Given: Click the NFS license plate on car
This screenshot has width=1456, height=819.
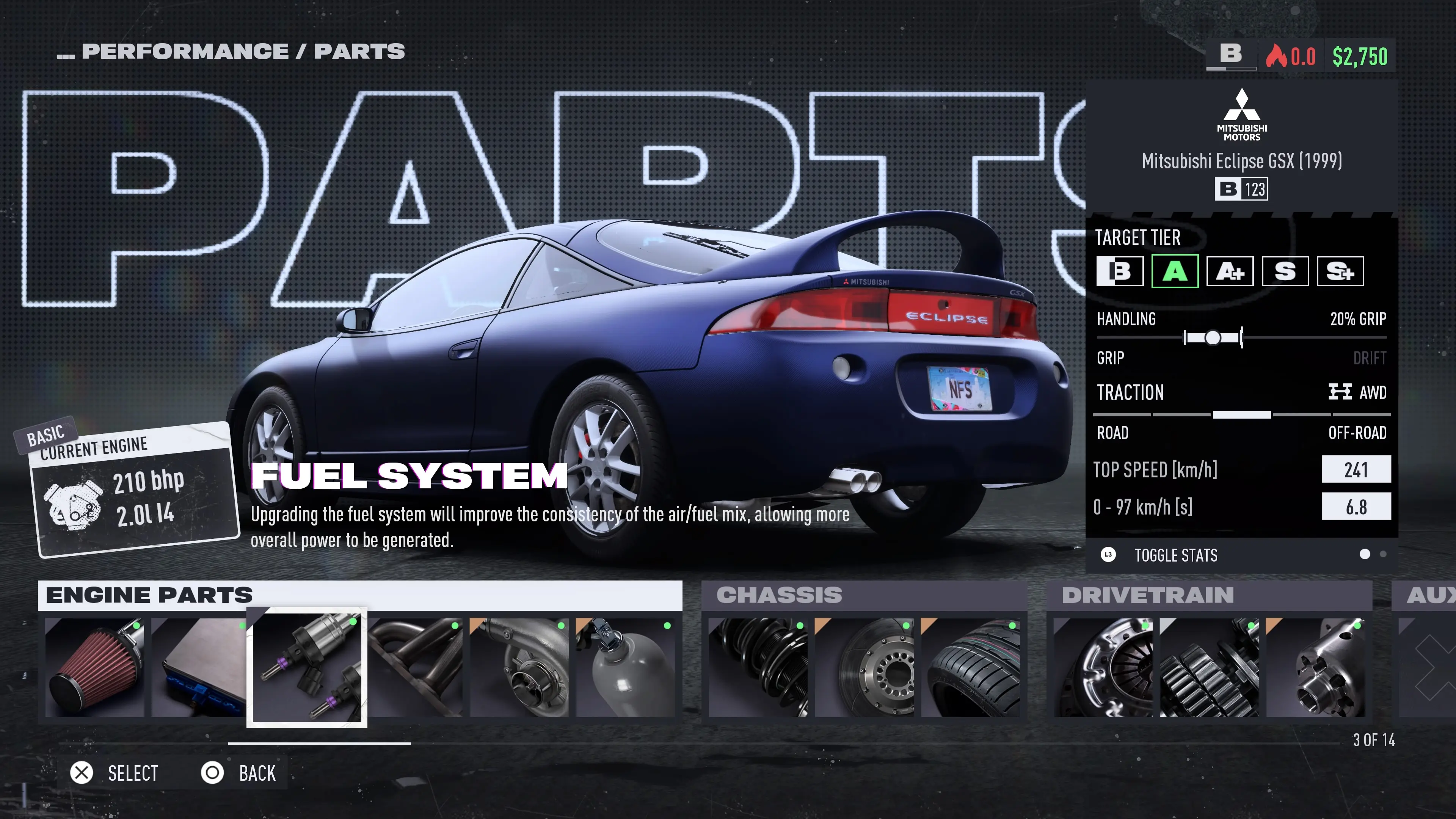Looking at the screenshot, I should click(x=960, y=389).
